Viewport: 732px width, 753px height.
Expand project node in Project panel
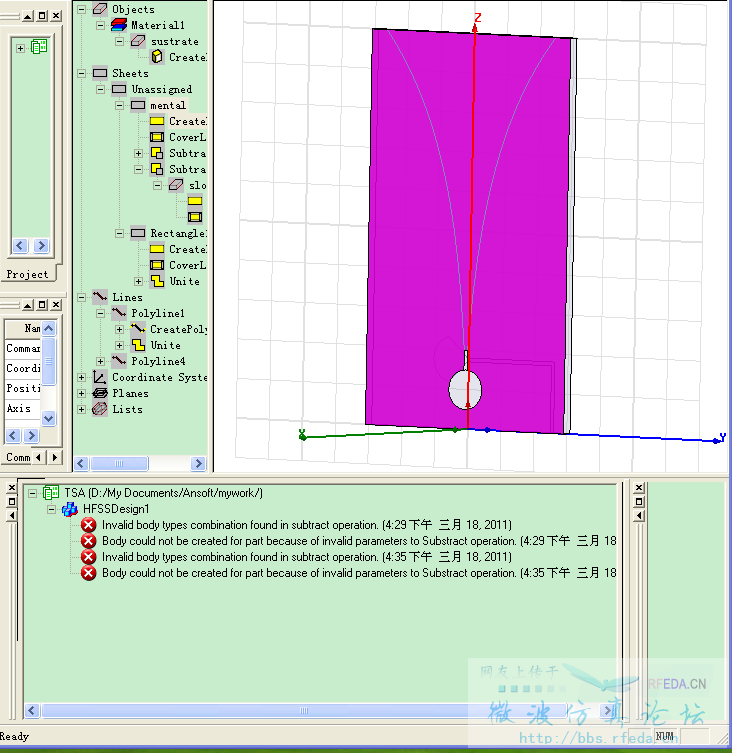(20, 48)
